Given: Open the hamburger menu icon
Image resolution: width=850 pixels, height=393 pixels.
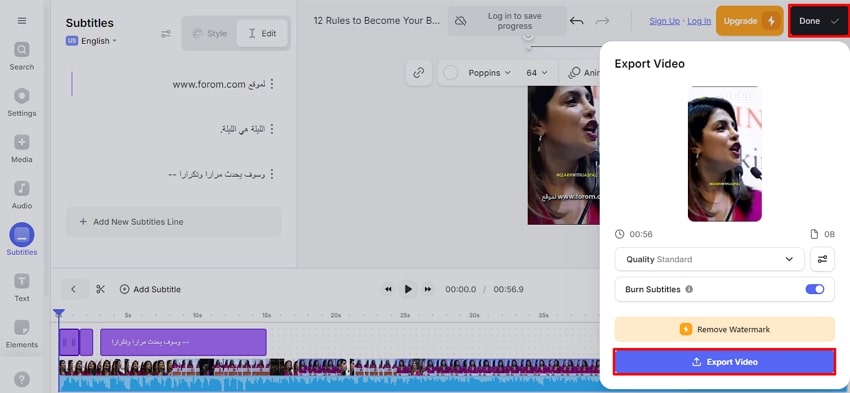Looking at the screenshot, I should pos(22,21).
